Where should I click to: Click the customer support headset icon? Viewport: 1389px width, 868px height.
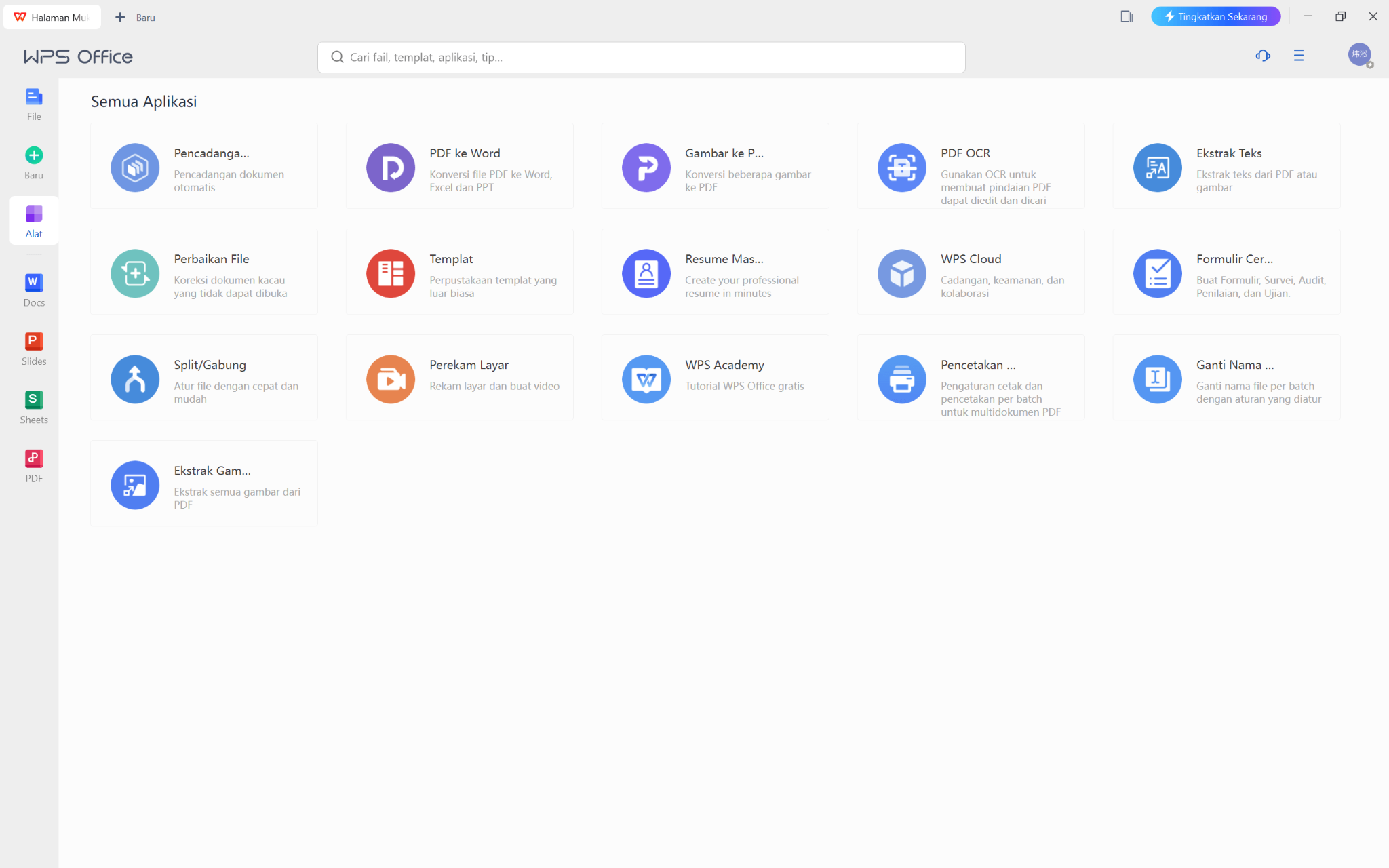tap(1262, 56)
